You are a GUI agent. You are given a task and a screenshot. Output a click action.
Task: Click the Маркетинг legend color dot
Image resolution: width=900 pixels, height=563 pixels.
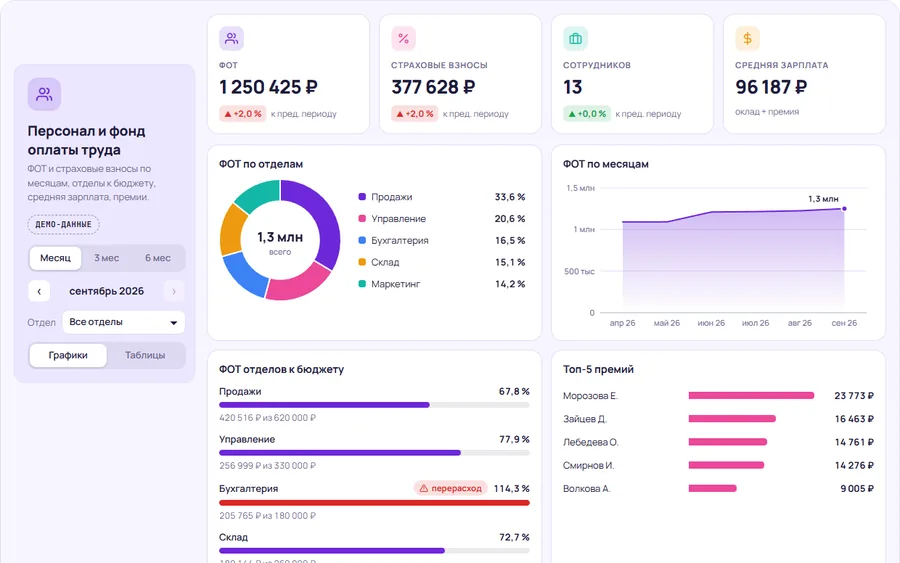[362, 284]
